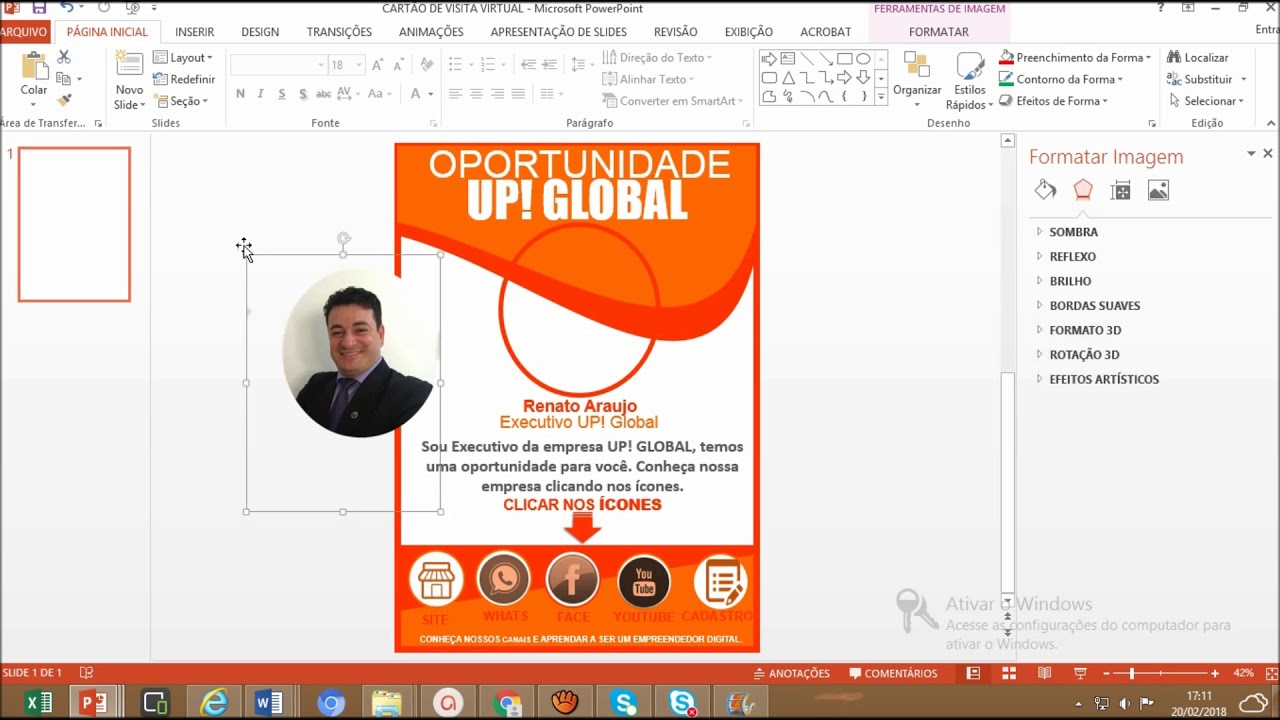Expand the shapes gallery more arrow
Image resolution: width=1280 pixels, height=720 pixels.
(x=881, y=97)
